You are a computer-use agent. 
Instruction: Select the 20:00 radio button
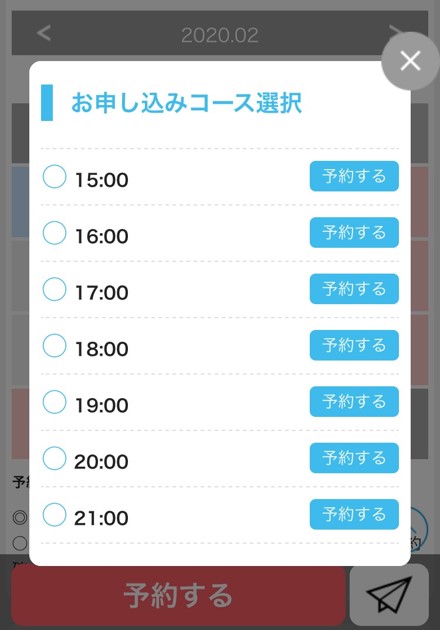(x=54, y=458)
